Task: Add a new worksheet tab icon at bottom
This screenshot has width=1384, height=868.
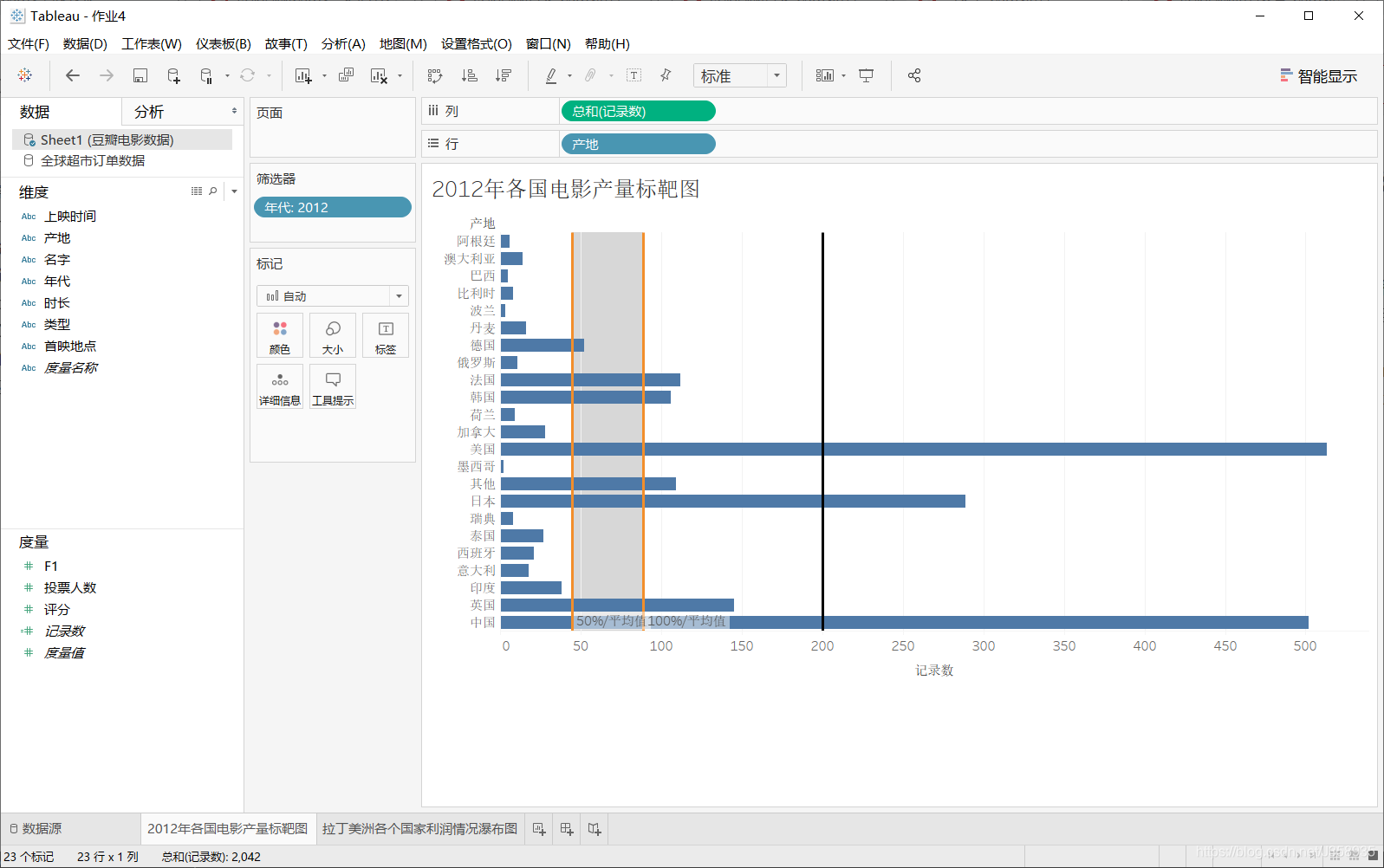Action: [539, 829]
